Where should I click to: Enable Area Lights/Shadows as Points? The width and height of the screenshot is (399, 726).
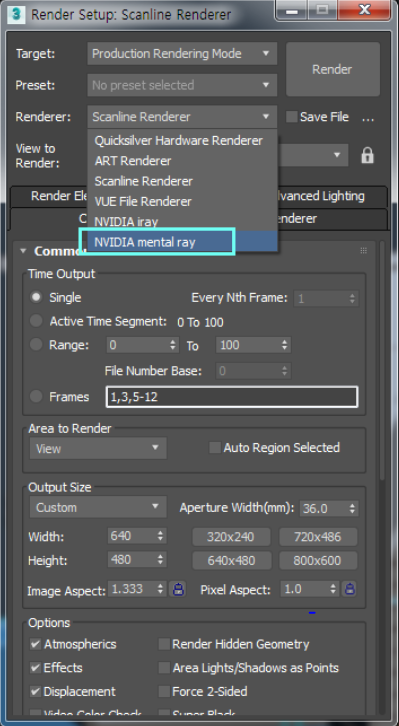[164, 668]
